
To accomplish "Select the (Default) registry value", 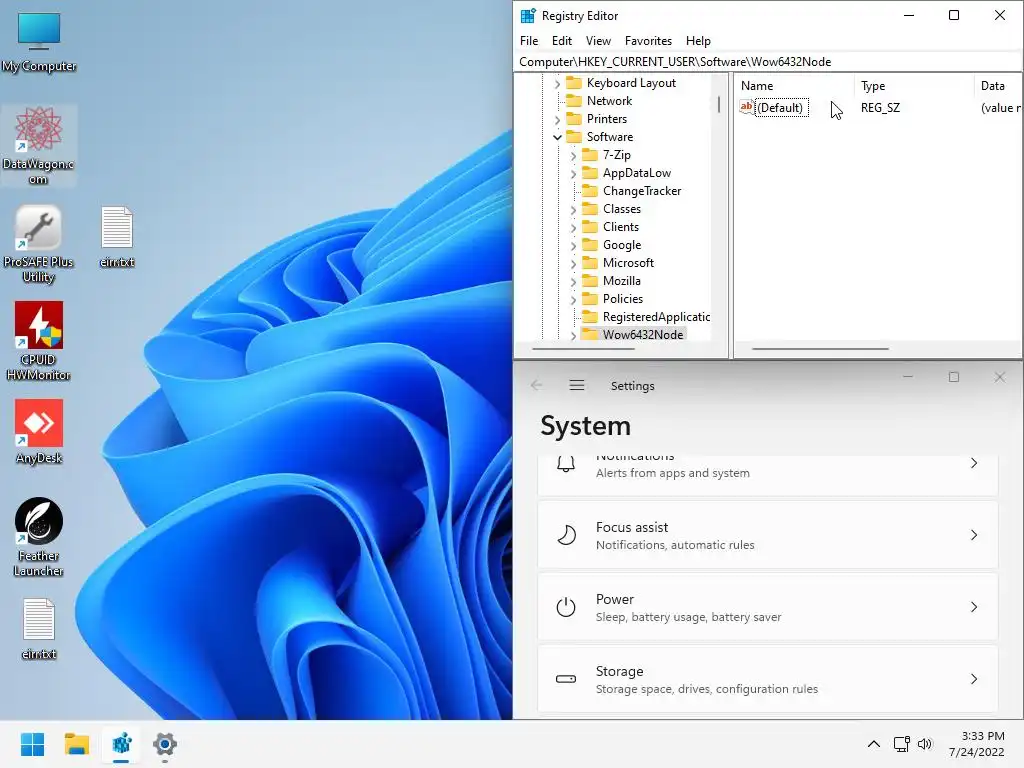I will tap(781, 108).
